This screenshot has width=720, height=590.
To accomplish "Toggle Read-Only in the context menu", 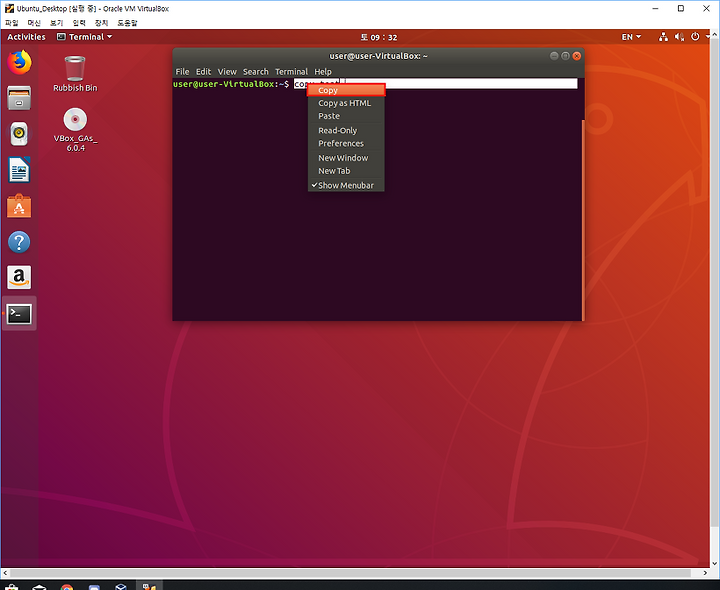I will [x=346, y=130].
